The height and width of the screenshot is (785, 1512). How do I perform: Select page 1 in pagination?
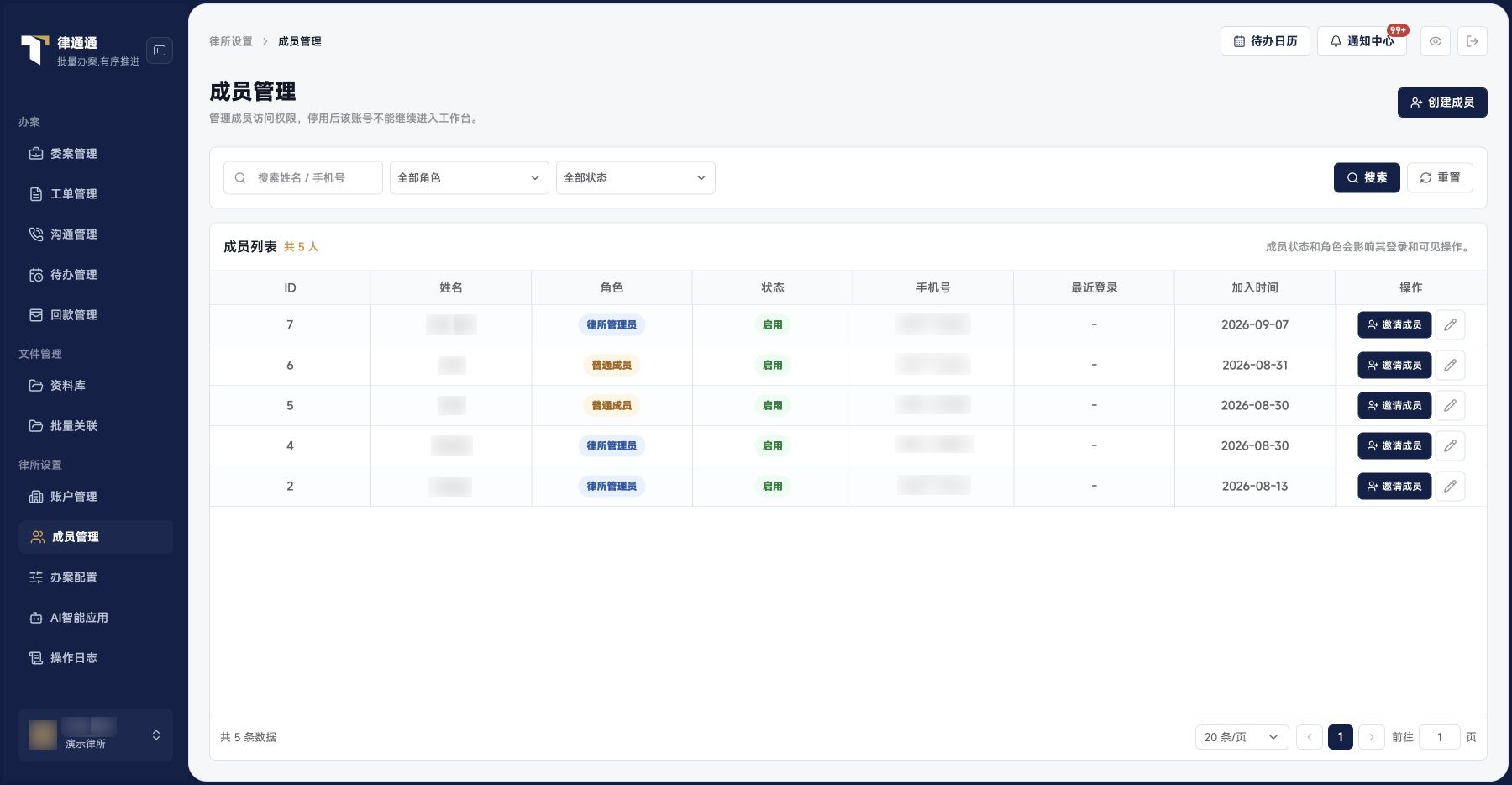[1340, 737]
